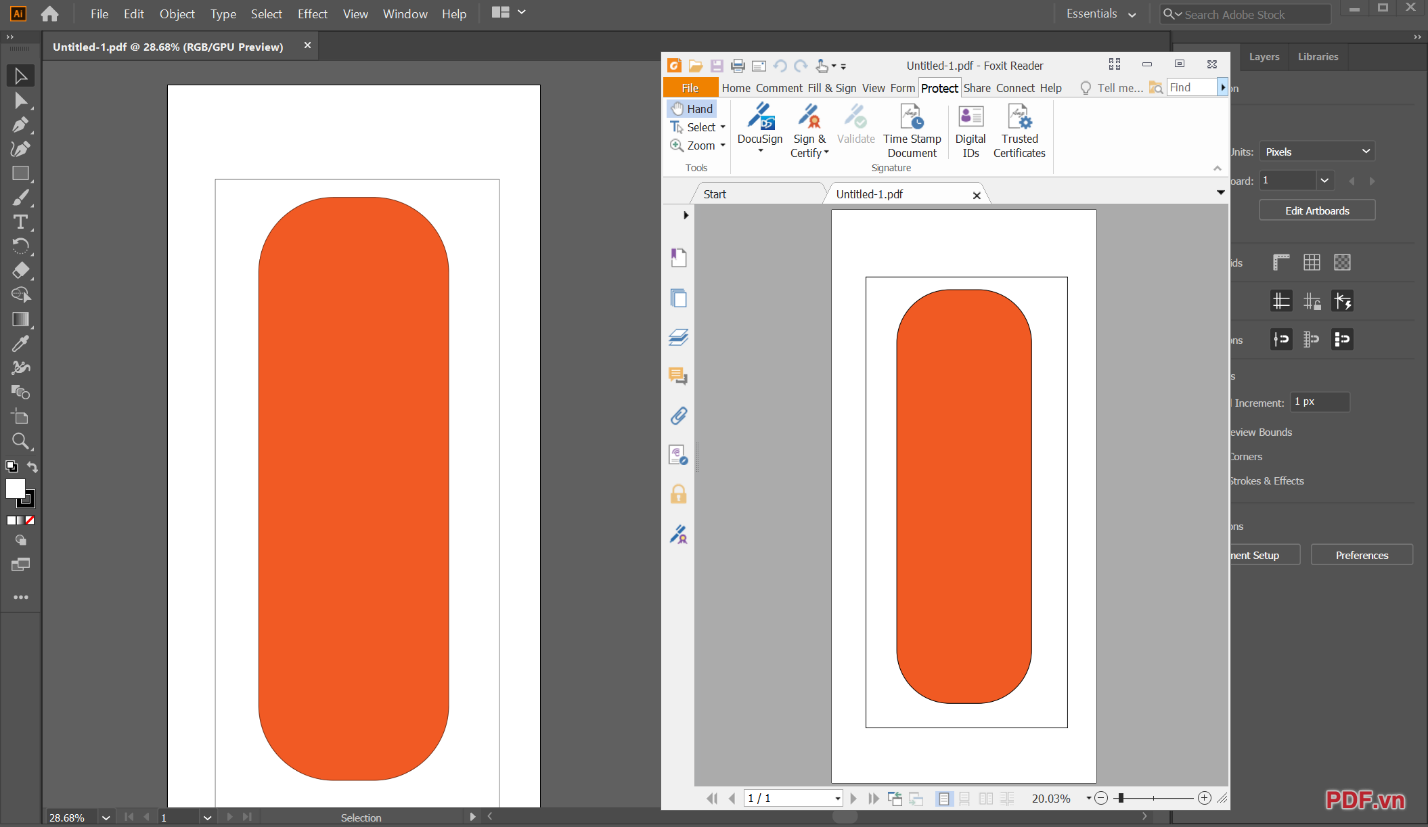Screen dimensions: 1428x827
Task: Select the Zoom tool in Illustrator toolbar
Action: point(20,441)
